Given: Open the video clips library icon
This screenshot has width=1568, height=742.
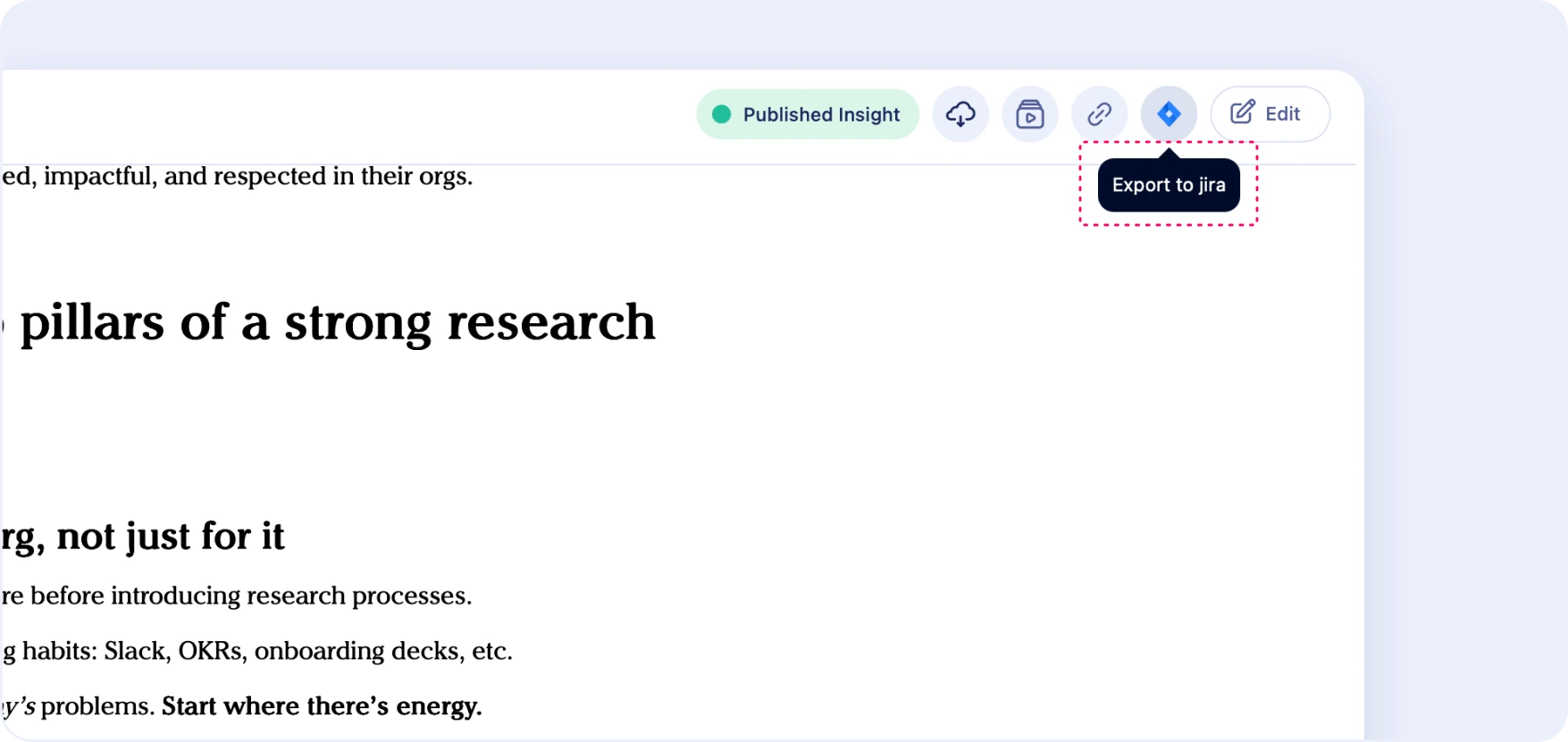Looking at the screenshot, I should click(1030, 114).
